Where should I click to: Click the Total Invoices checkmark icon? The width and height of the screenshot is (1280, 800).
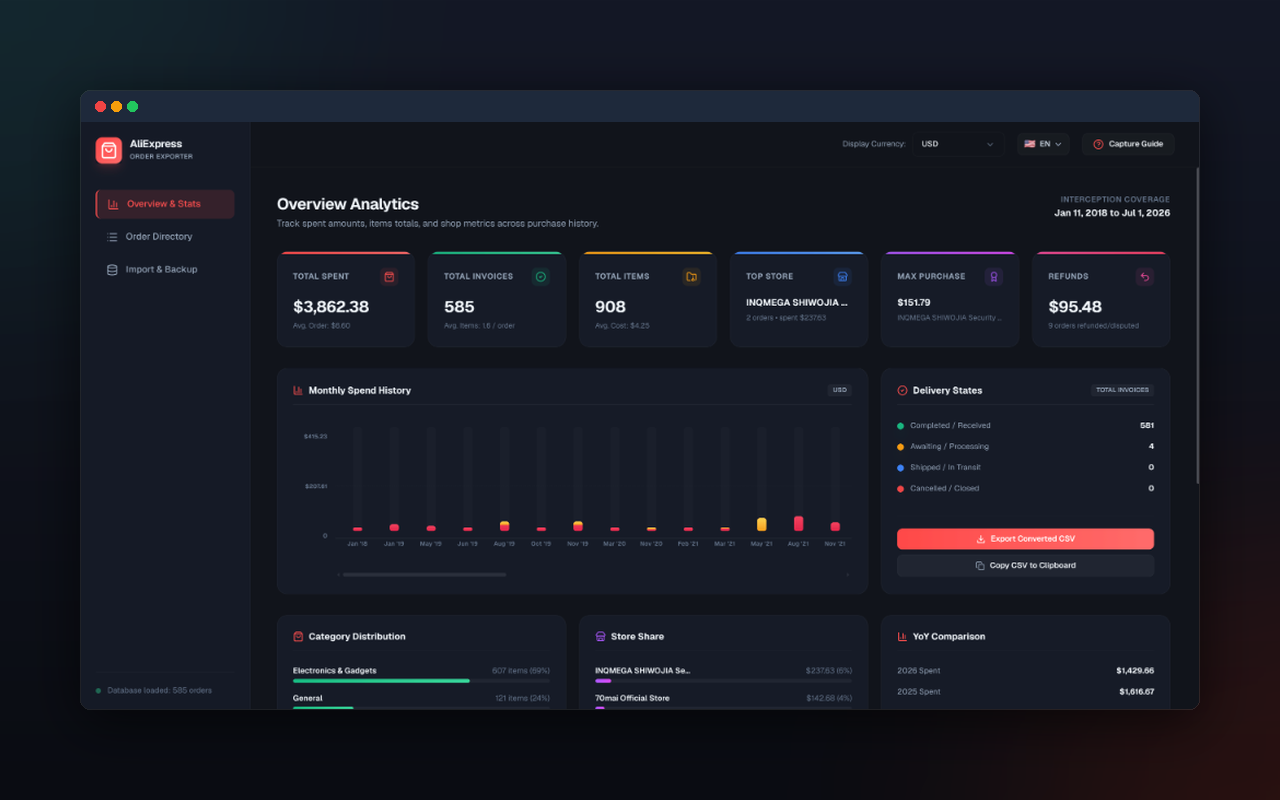(541, 276)
